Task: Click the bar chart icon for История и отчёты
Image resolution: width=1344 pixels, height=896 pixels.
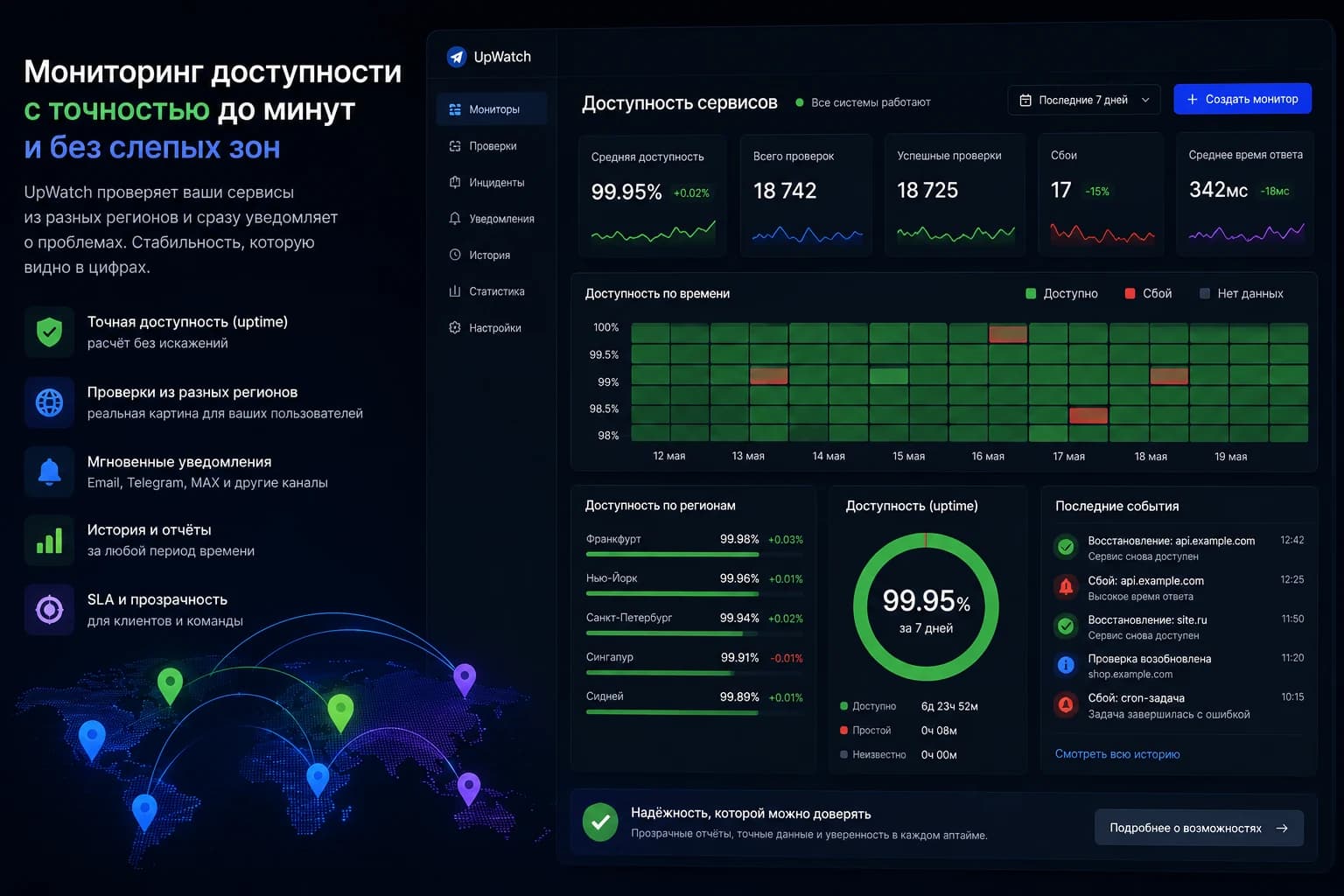Action: [49, 541]
